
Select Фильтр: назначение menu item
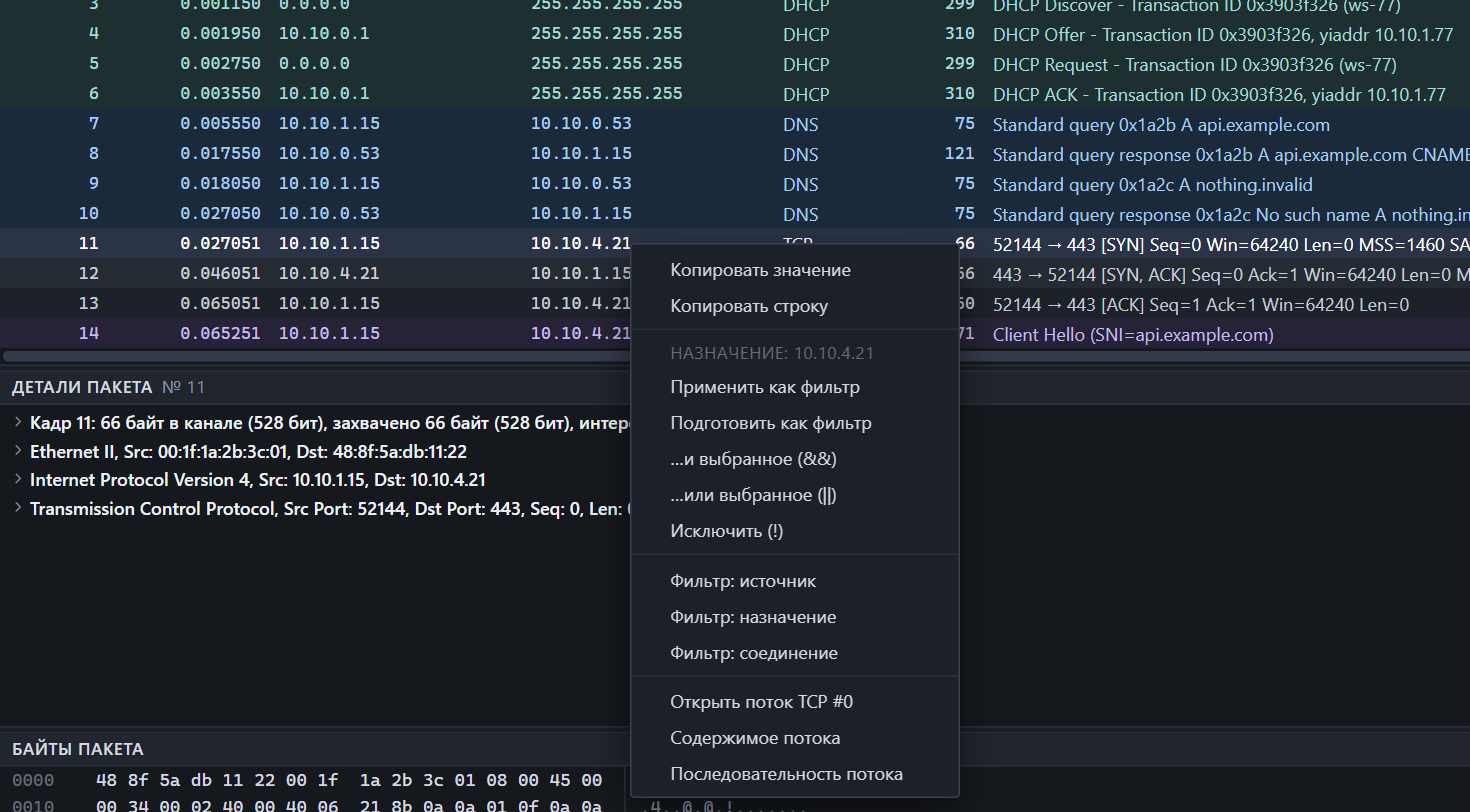point(795,617)
